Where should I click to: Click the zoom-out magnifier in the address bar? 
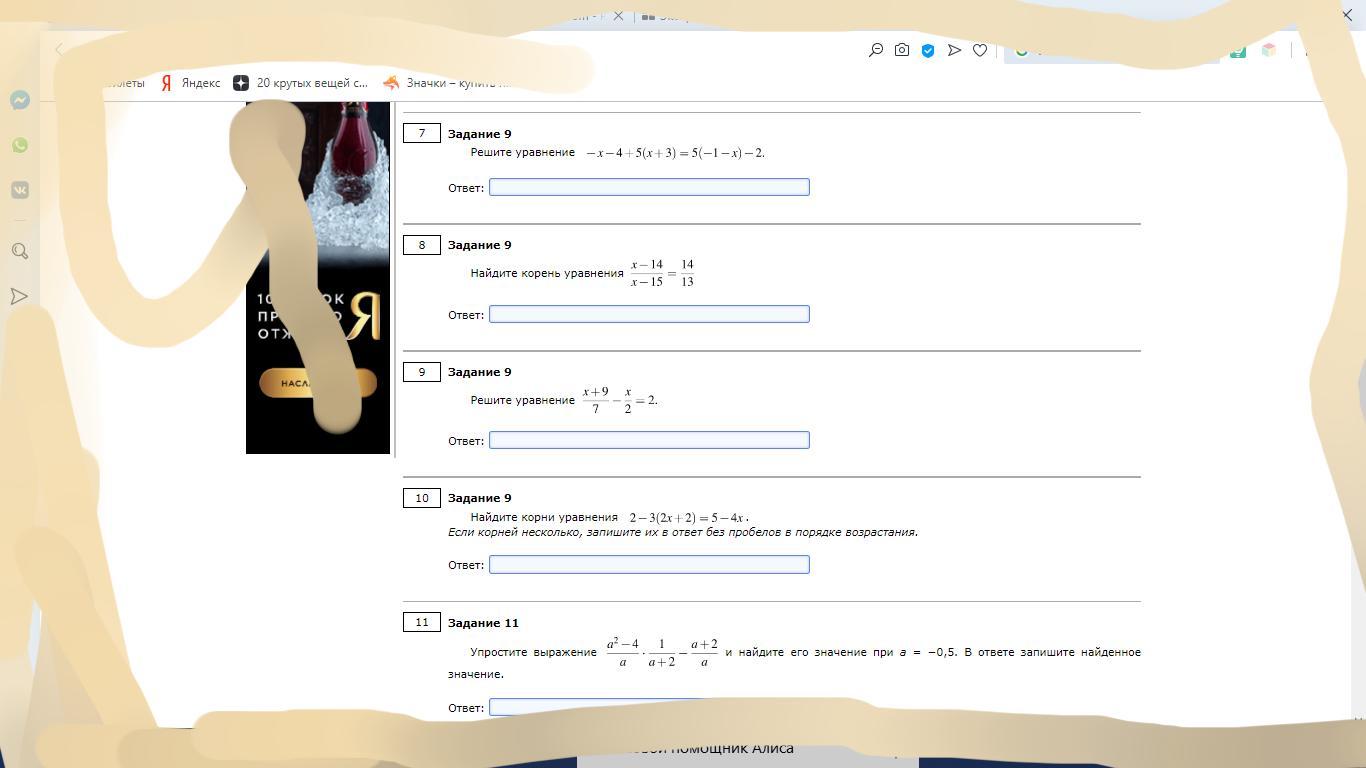pyautogui.click(x=876, y=50)
